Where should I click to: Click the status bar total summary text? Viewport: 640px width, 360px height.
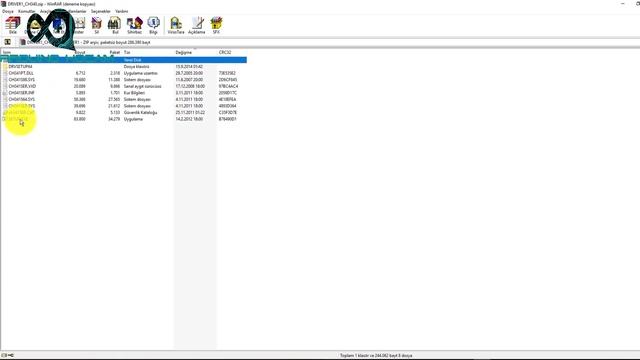point(376,356)
